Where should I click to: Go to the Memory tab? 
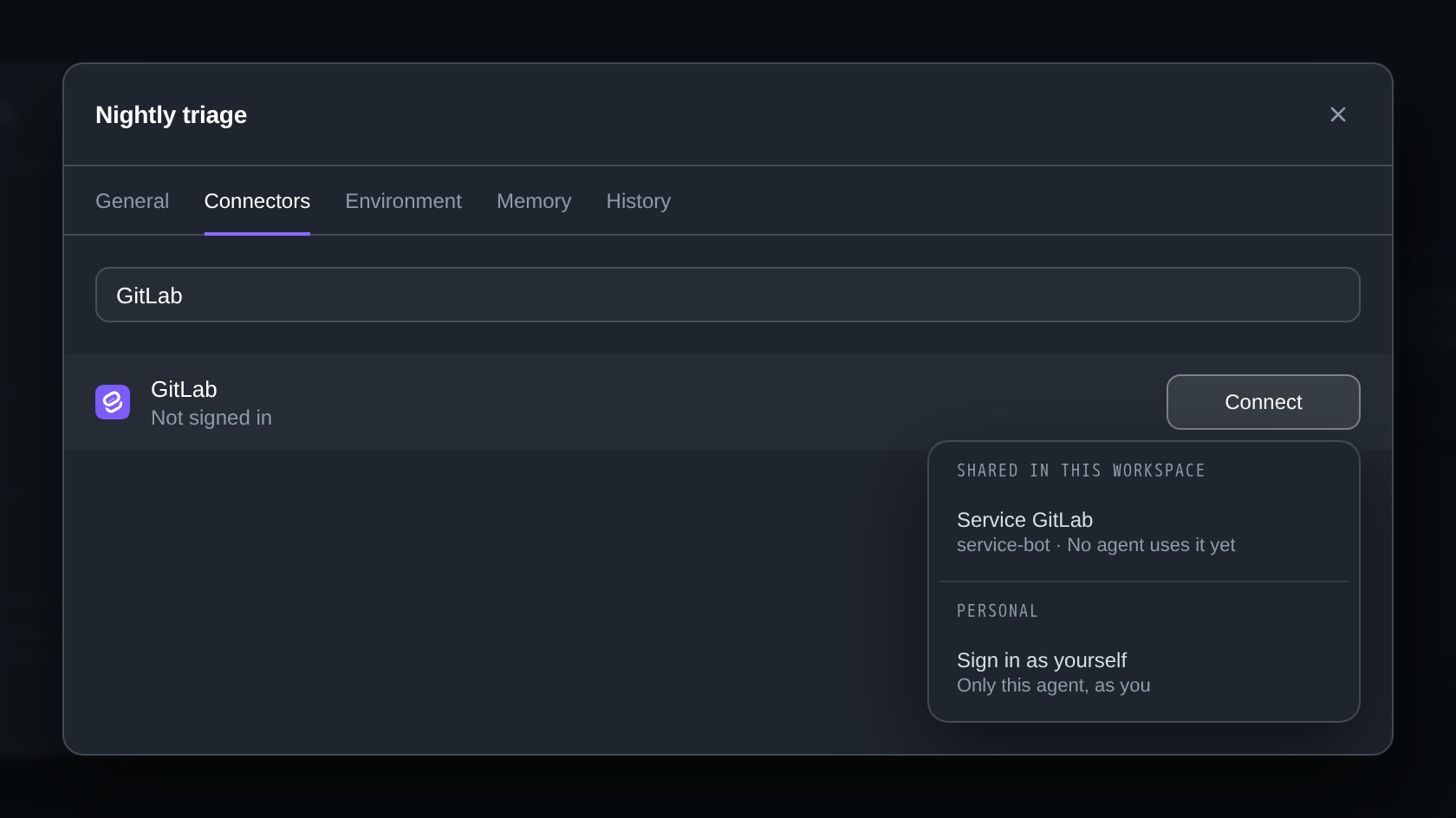tap(534, 201)
